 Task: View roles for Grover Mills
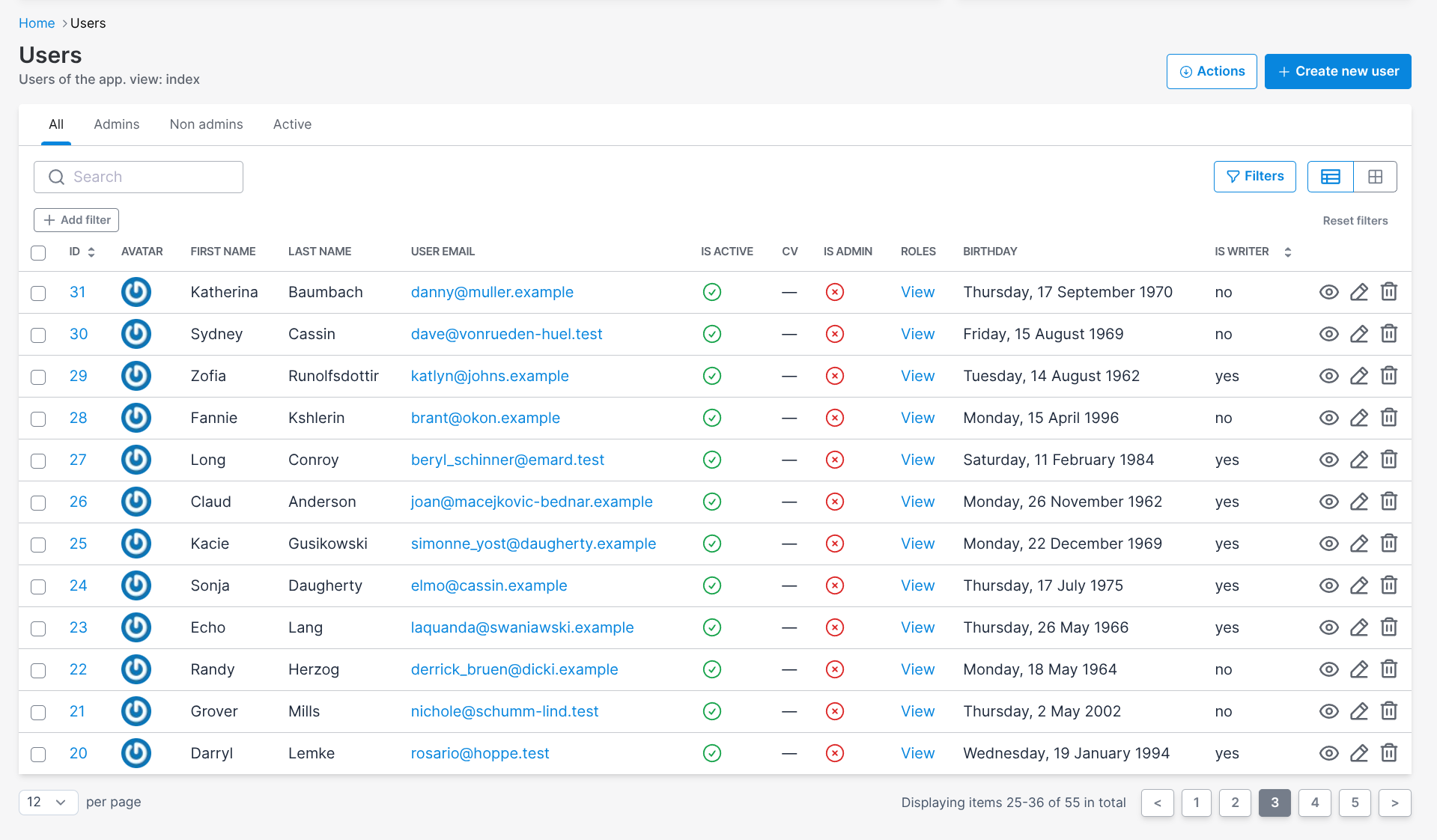coord(917,711)
